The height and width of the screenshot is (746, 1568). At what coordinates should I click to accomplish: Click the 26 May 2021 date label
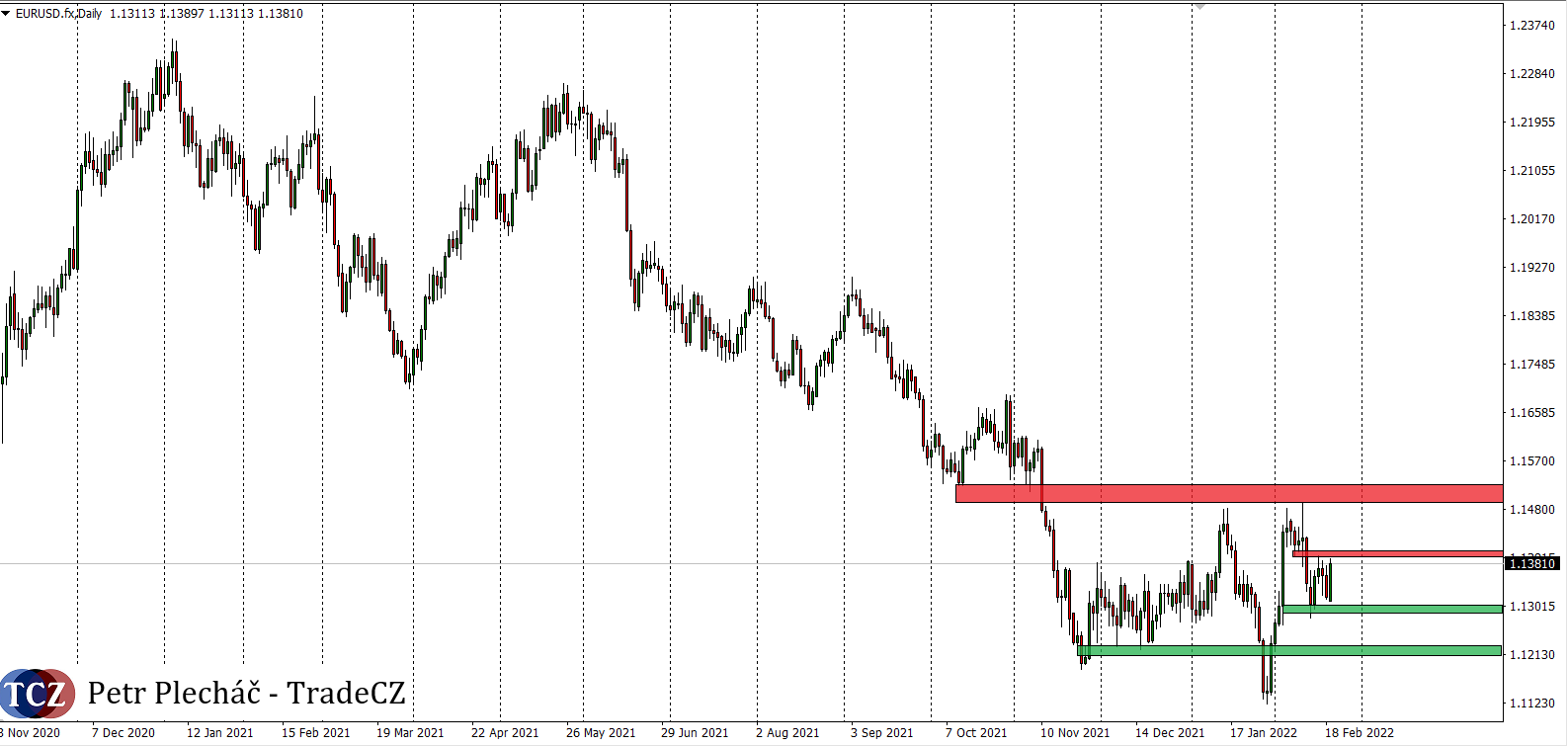[x=601, y=733]
